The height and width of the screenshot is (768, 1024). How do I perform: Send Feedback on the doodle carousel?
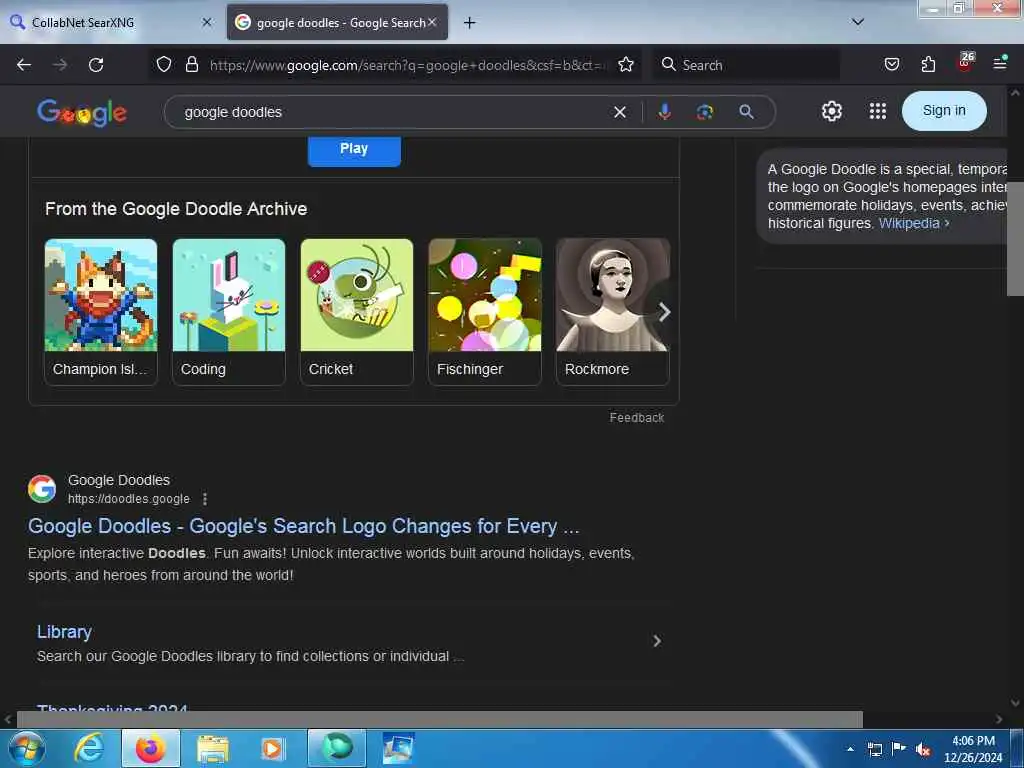pos(637,418)
